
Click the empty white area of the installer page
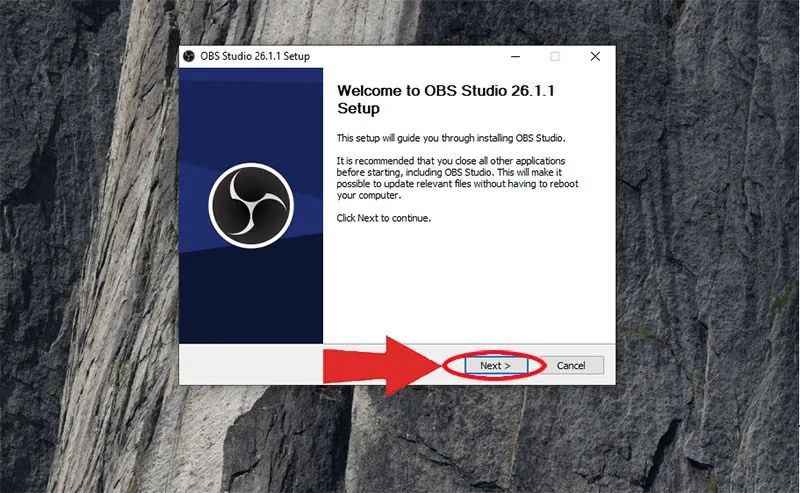point(470,290)
